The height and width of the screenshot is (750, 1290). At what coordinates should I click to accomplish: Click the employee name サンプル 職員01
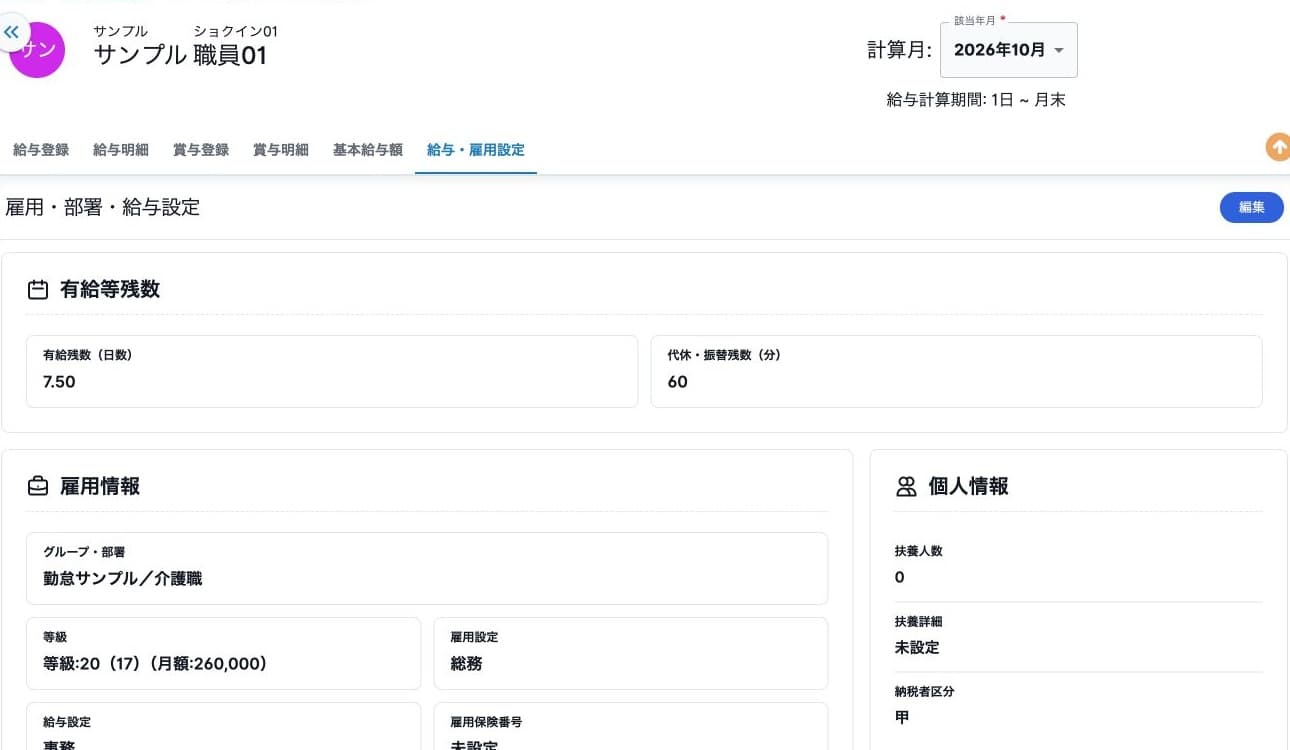pyautogui.click(x=181, y=55)
